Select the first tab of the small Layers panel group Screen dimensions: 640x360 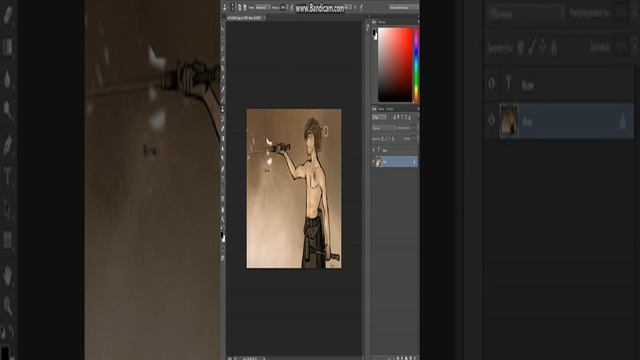(374, 109)
